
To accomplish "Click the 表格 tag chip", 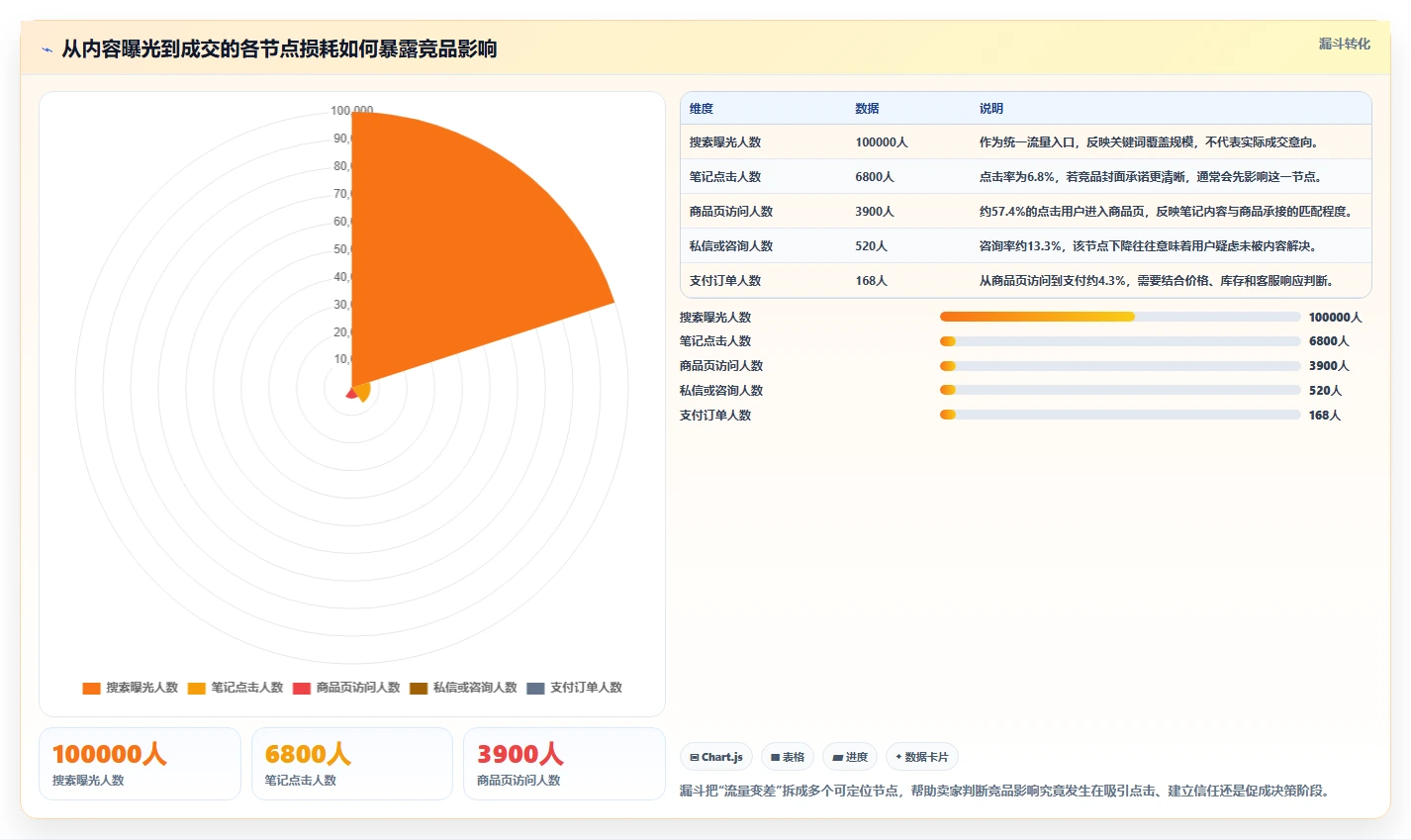I will click(788, 757).
